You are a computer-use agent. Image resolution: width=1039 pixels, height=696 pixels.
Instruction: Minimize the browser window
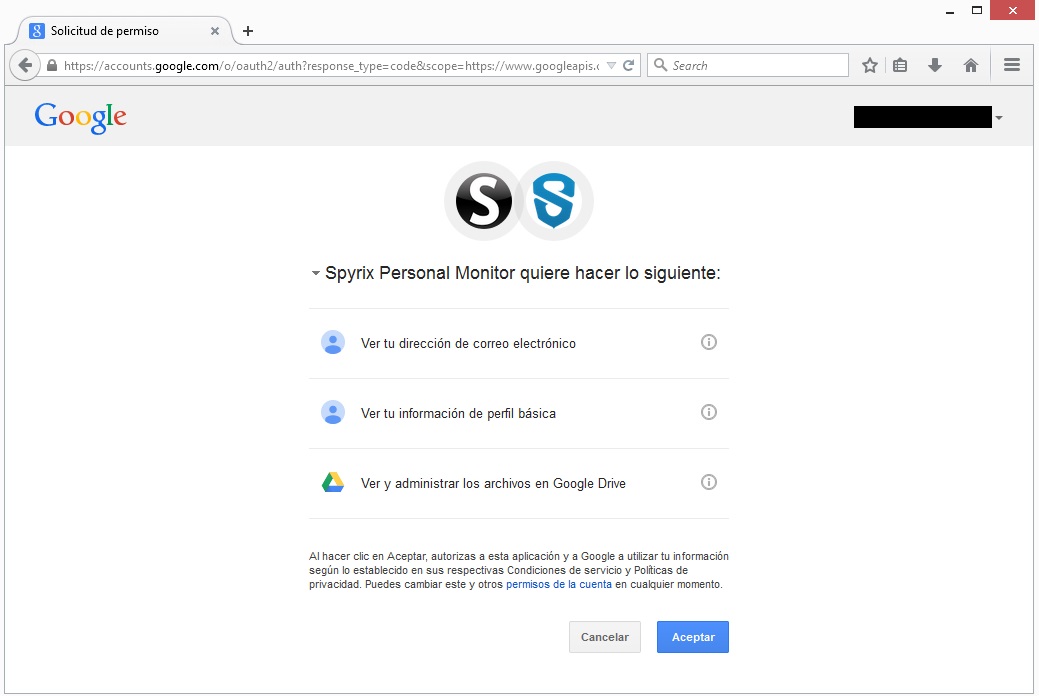click(x=950, y=11)
